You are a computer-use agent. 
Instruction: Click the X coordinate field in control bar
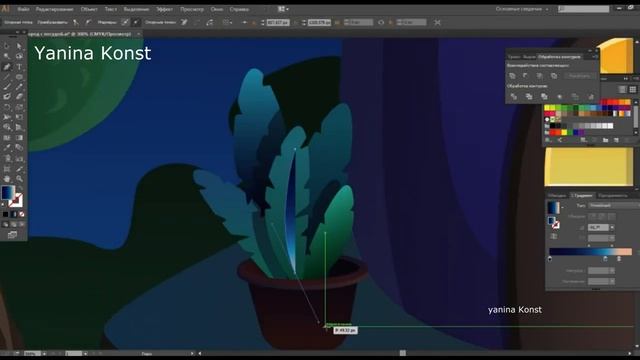[x=278, y=22]
